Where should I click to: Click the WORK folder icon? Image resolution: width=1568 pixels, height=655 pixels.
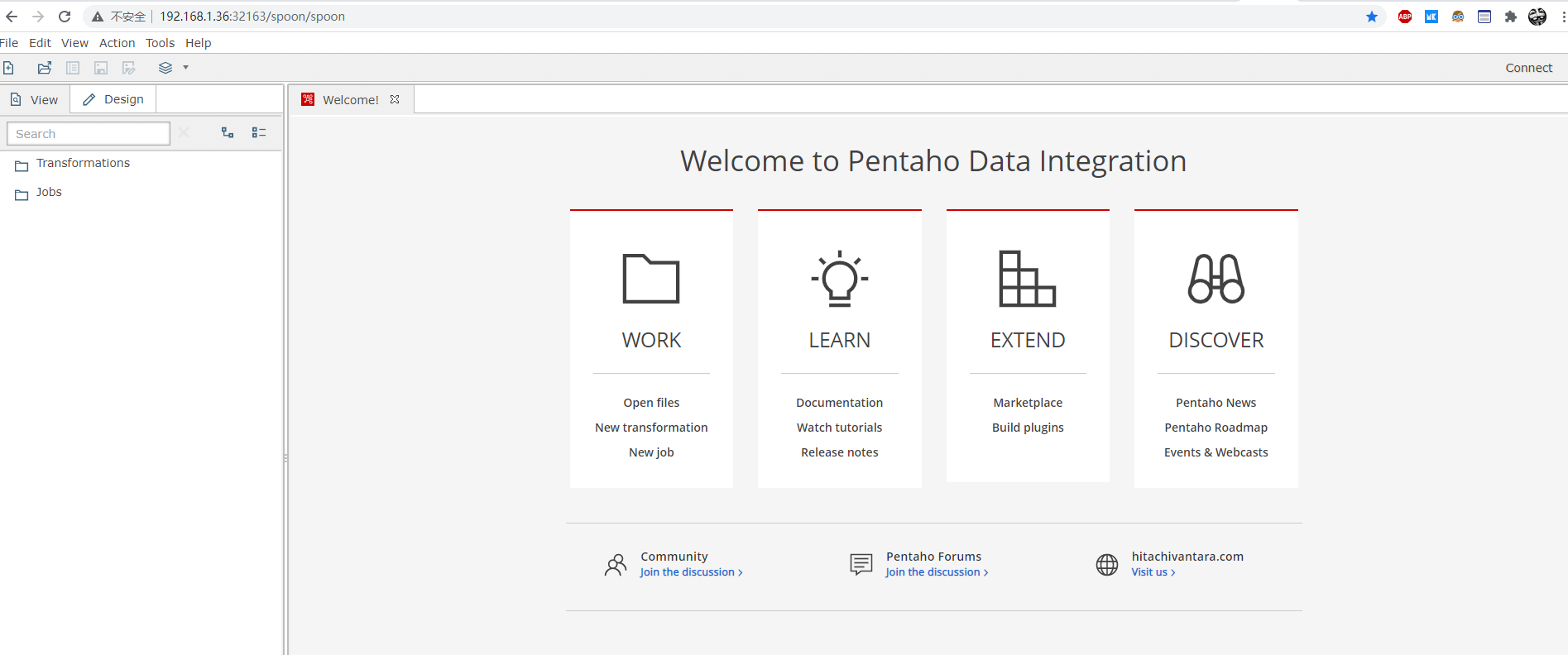[651, 279]
